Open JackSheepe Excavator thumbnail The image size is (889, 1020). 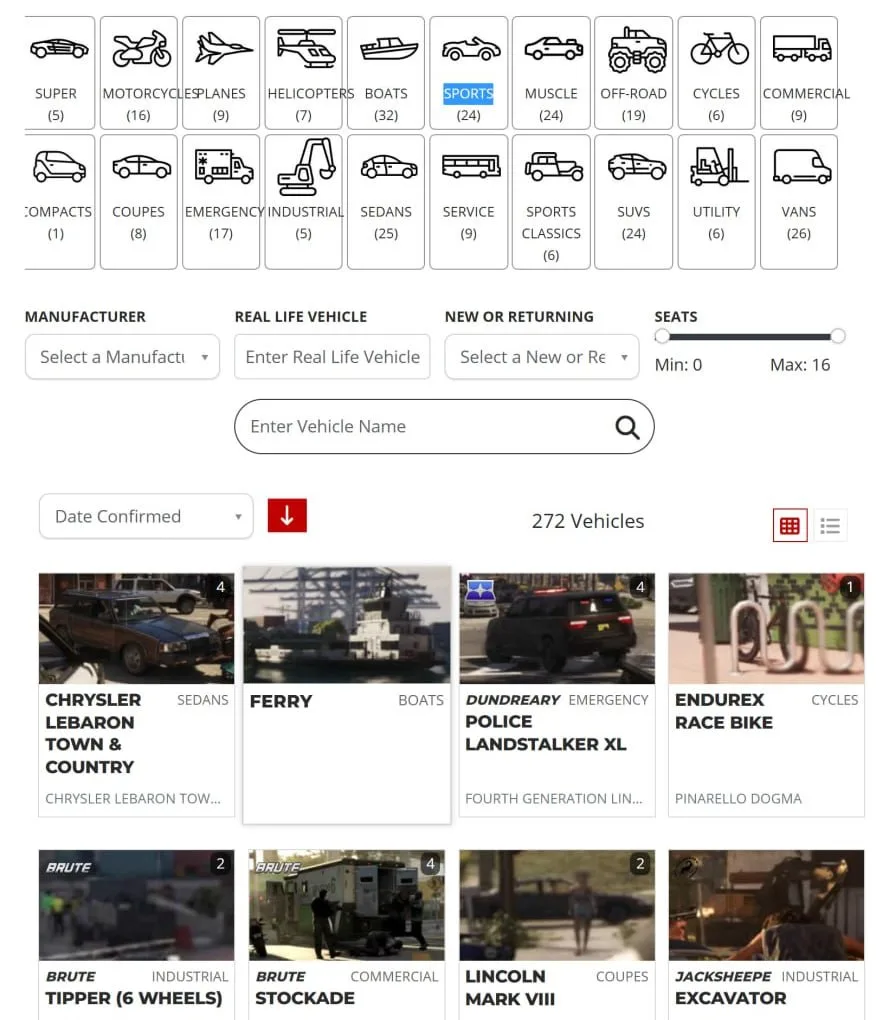(x=766, y=905)
